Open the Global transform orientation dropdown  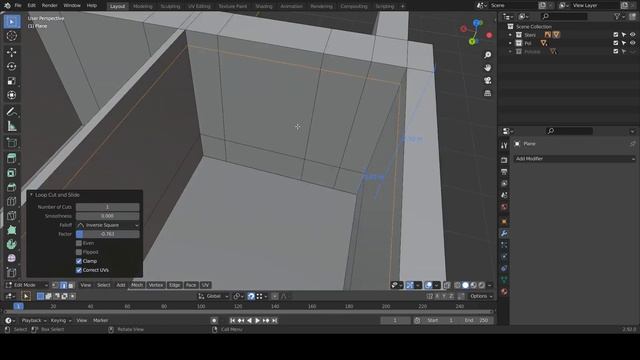tap(213, 296)
